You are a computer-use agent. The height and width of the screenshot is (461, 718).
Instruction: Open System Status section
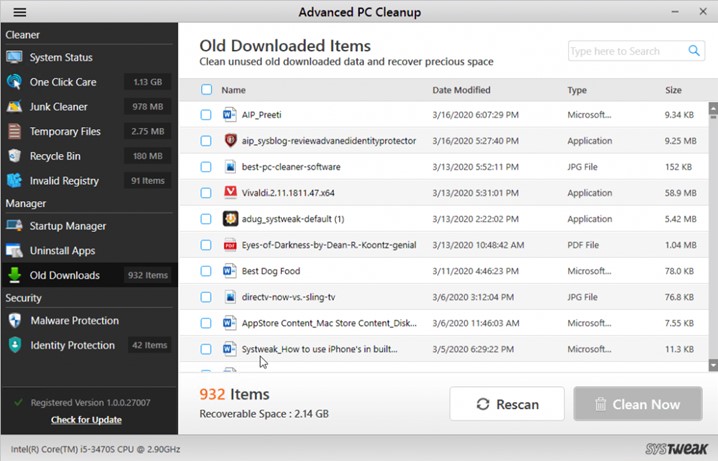tap(89, 57)
